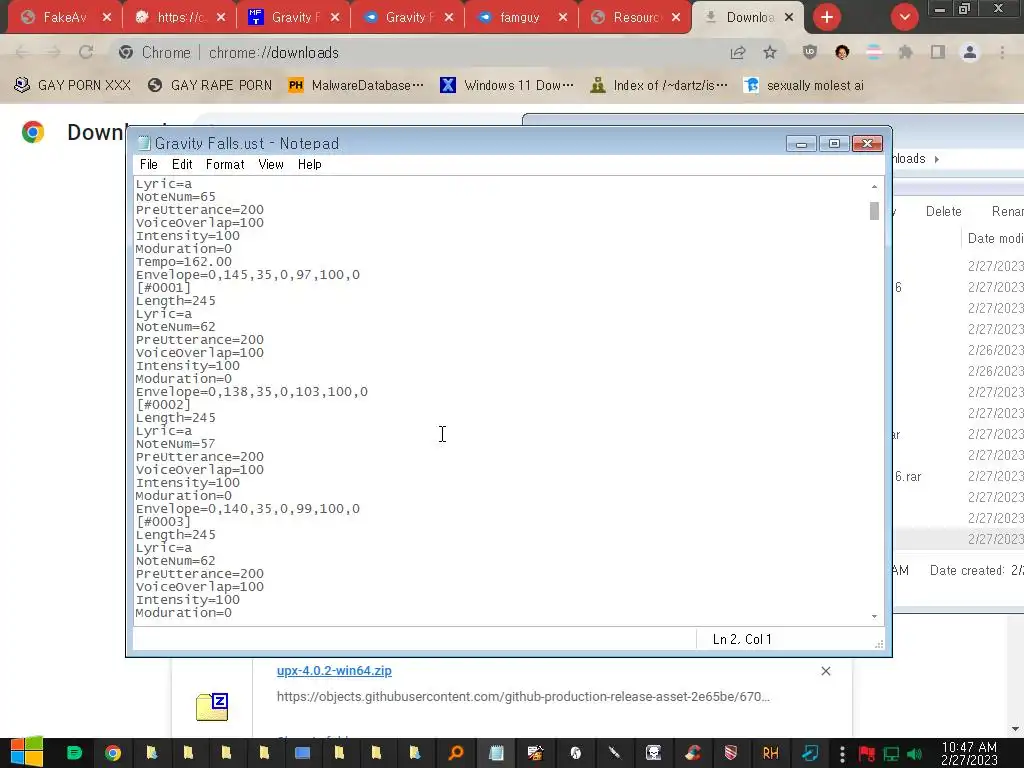
Task: Click the NoteNum=65 line in Notepad
Action: (175, 197)
